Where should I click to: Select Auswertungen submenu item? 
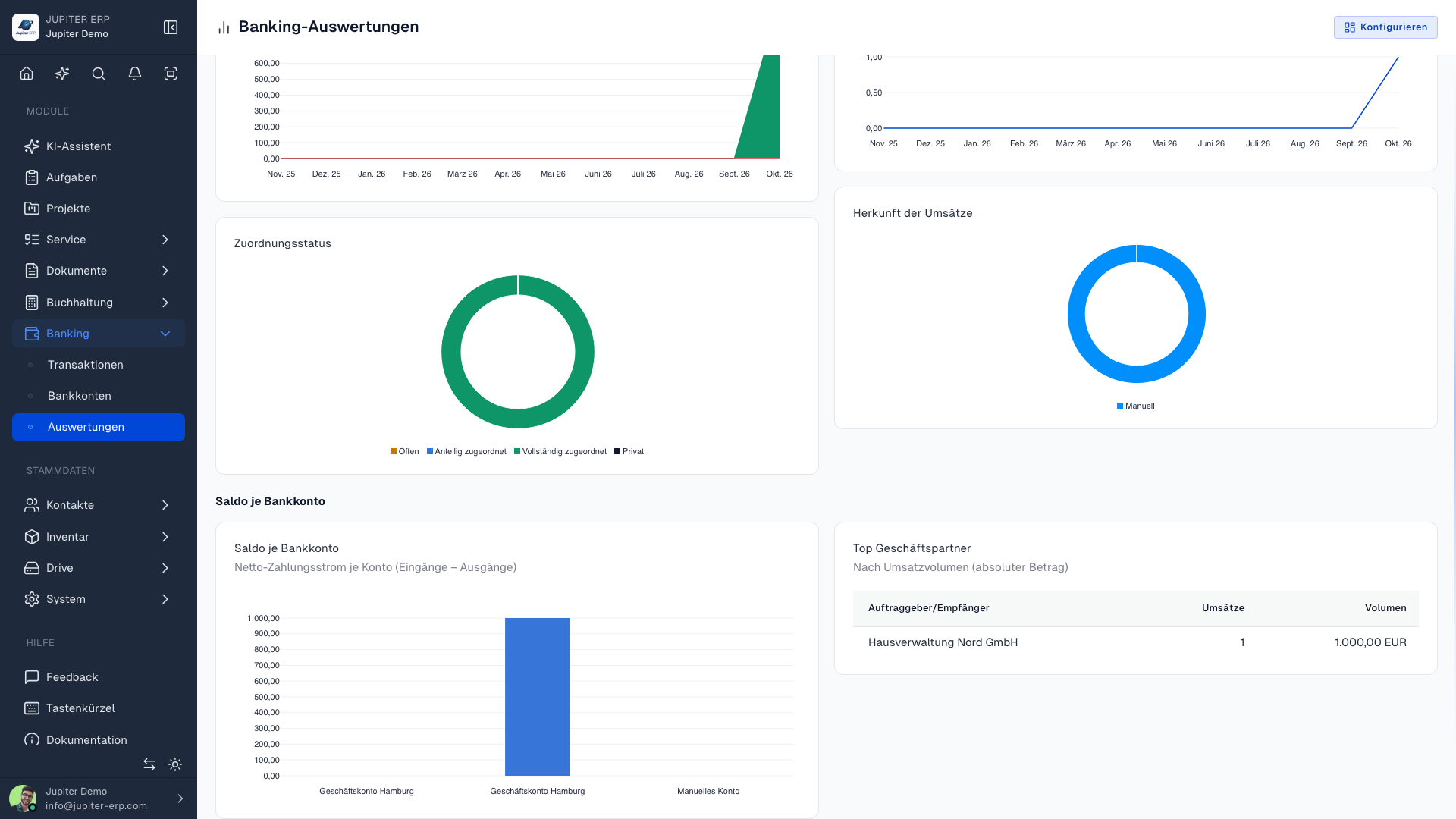coord(99,427)
